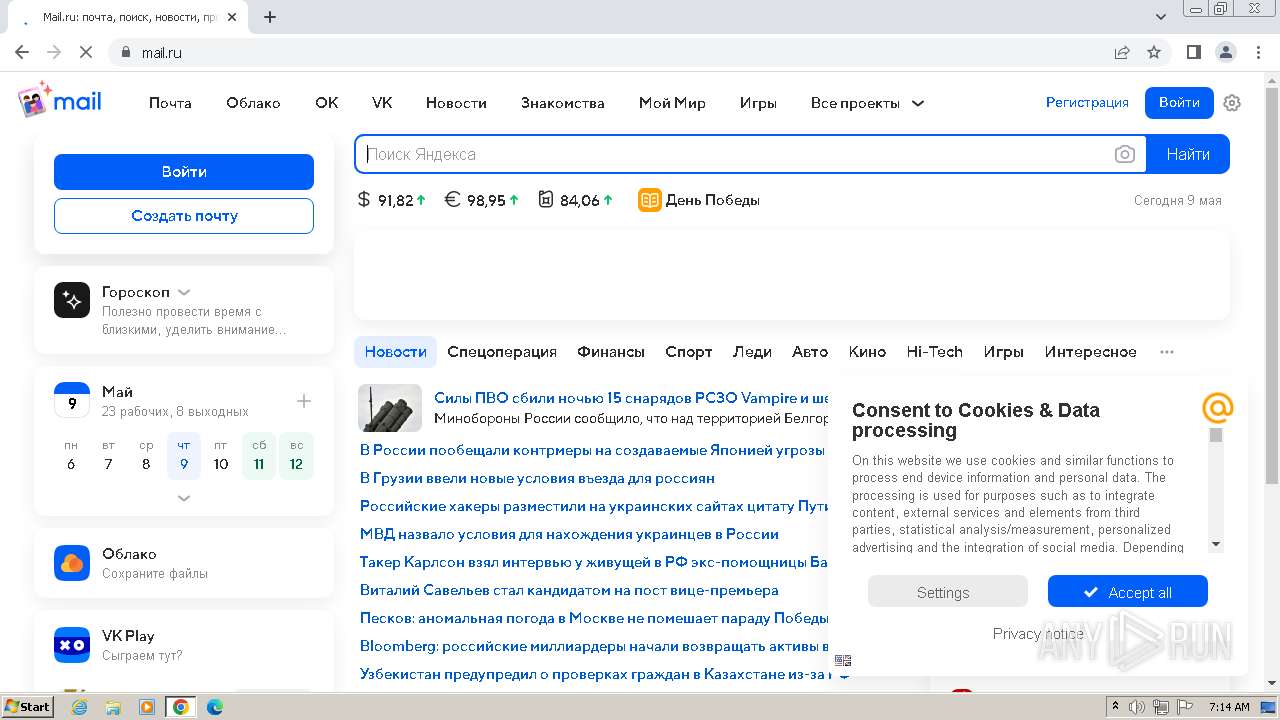1280x720 pixels.
Task: Open Chrome tab search dropdown
Action: pos(1161,17)
